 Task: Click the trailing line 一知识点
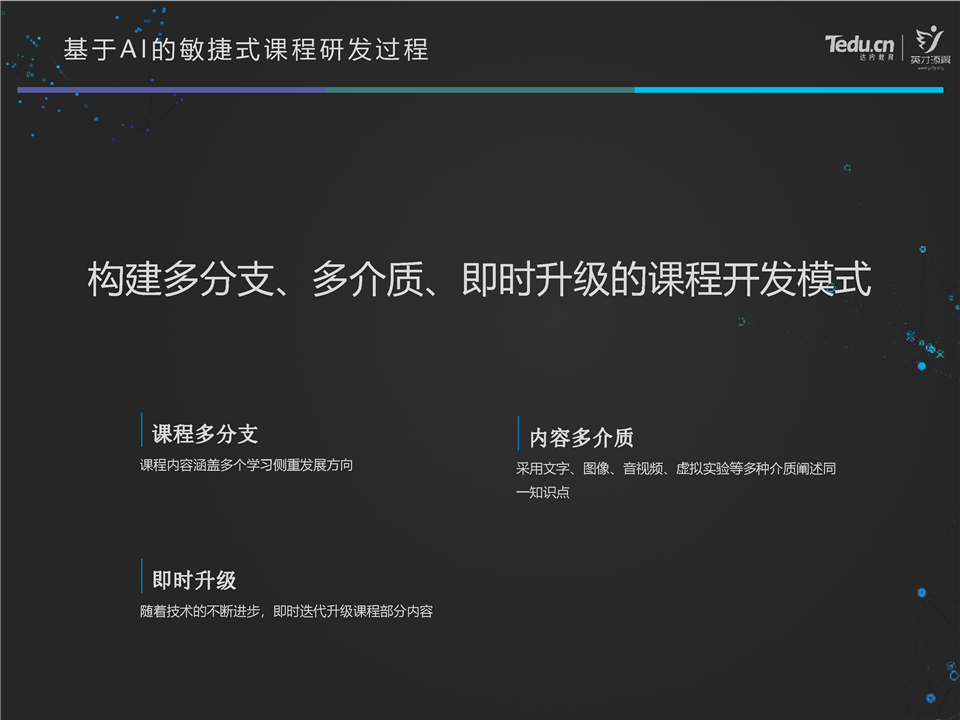tap(542, 492)
